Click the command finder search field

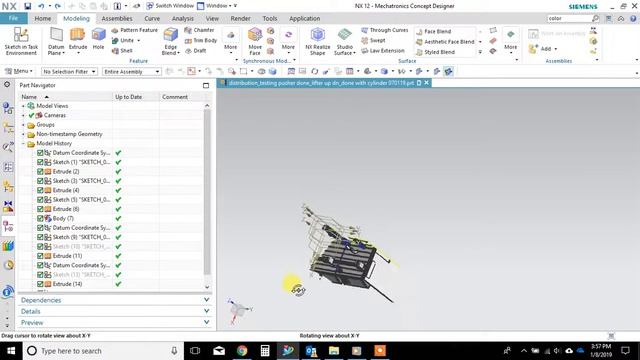tap(569, 18)
